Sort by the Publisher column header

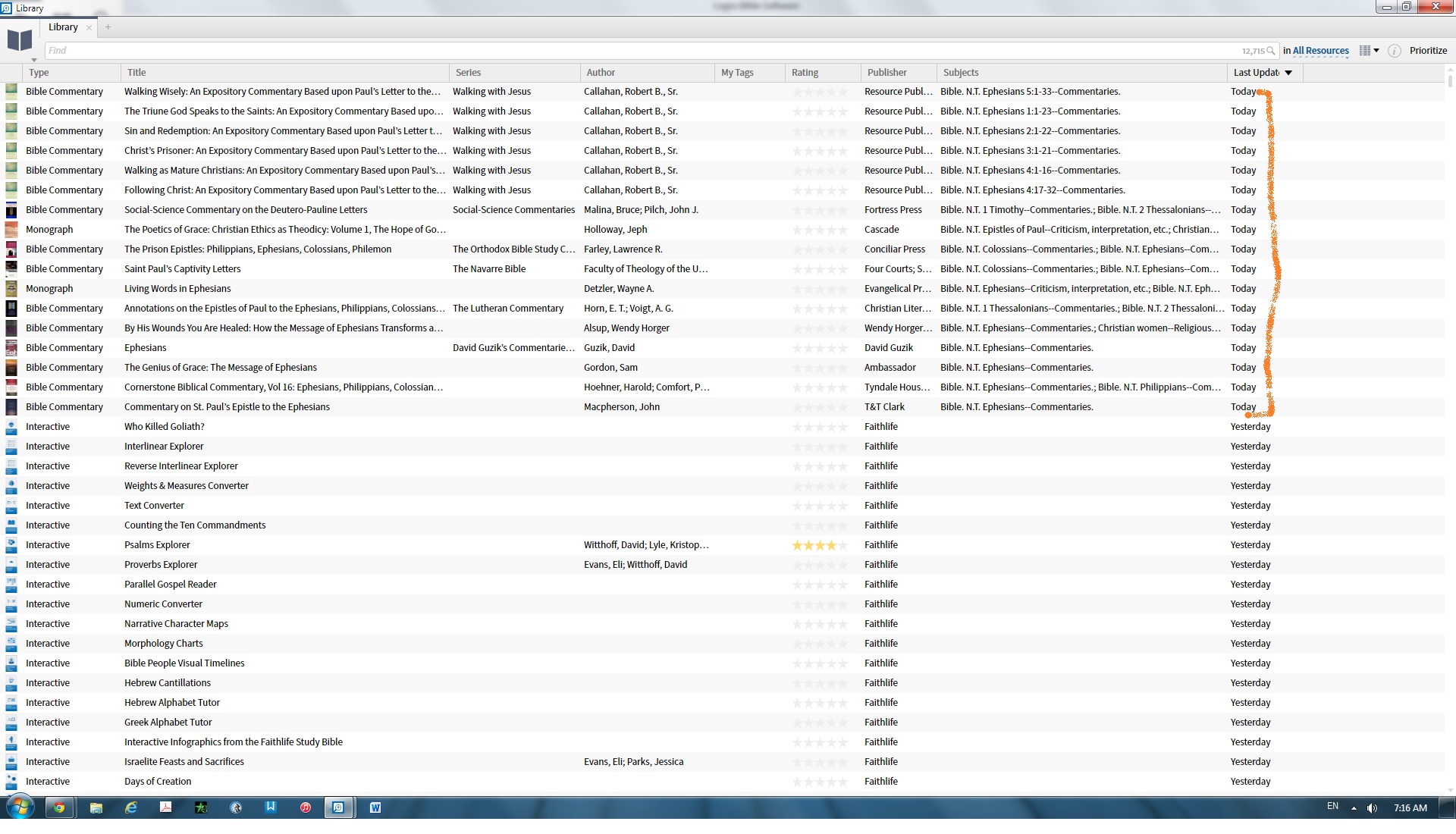(x=899, y=73)
